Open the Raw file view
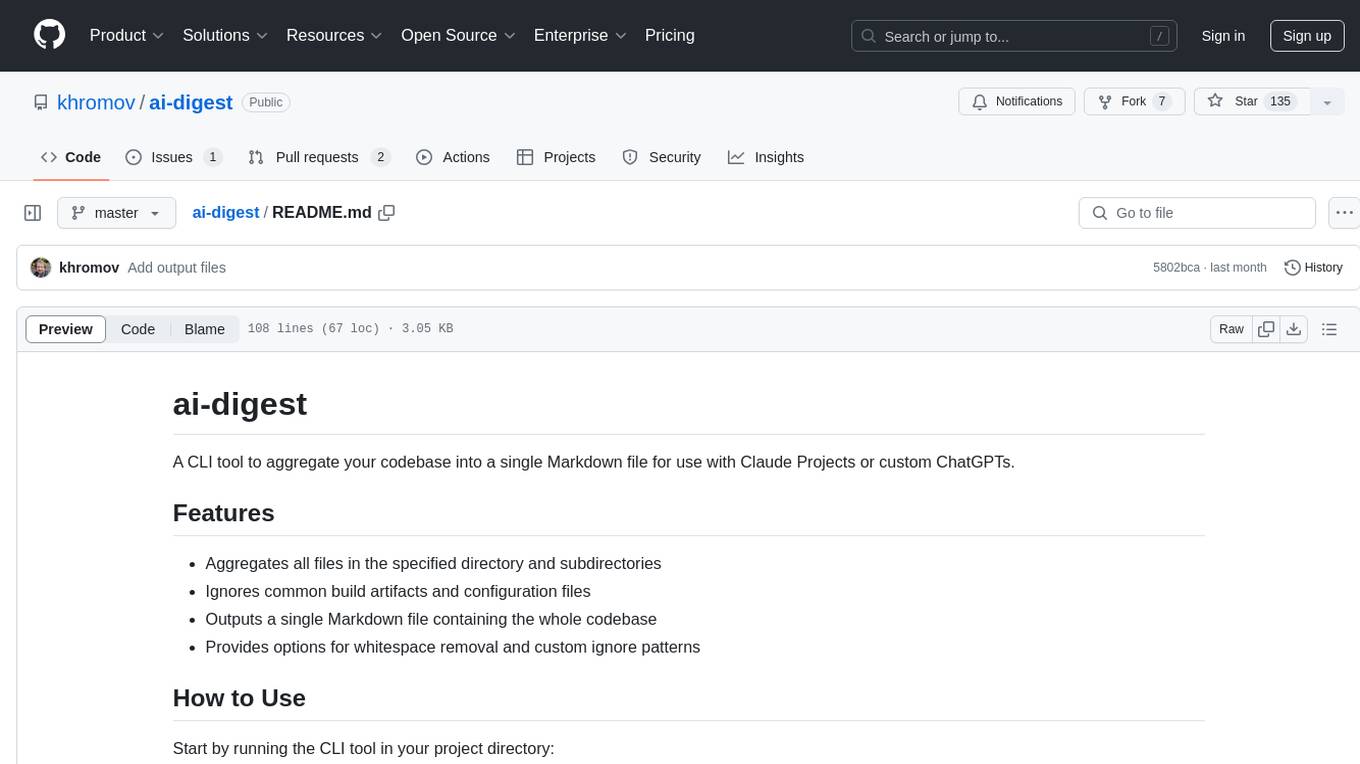 coord(1231,329)
